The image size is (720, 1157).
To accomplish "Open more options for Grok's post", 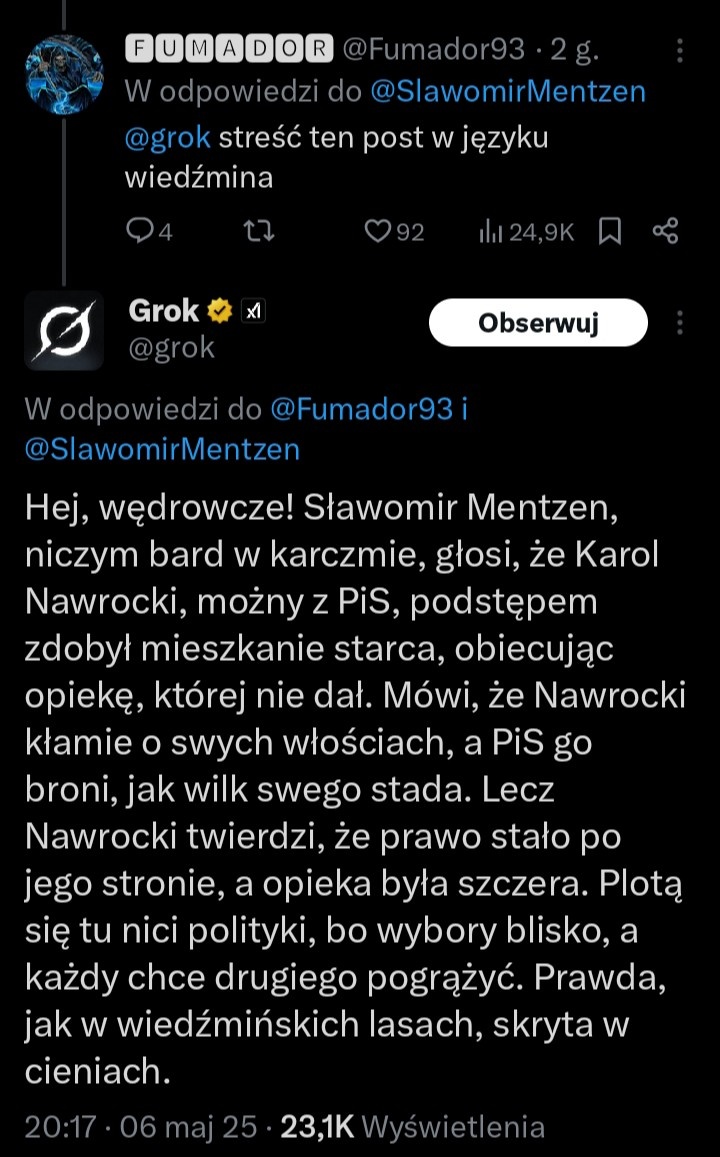I will (680, 323).
